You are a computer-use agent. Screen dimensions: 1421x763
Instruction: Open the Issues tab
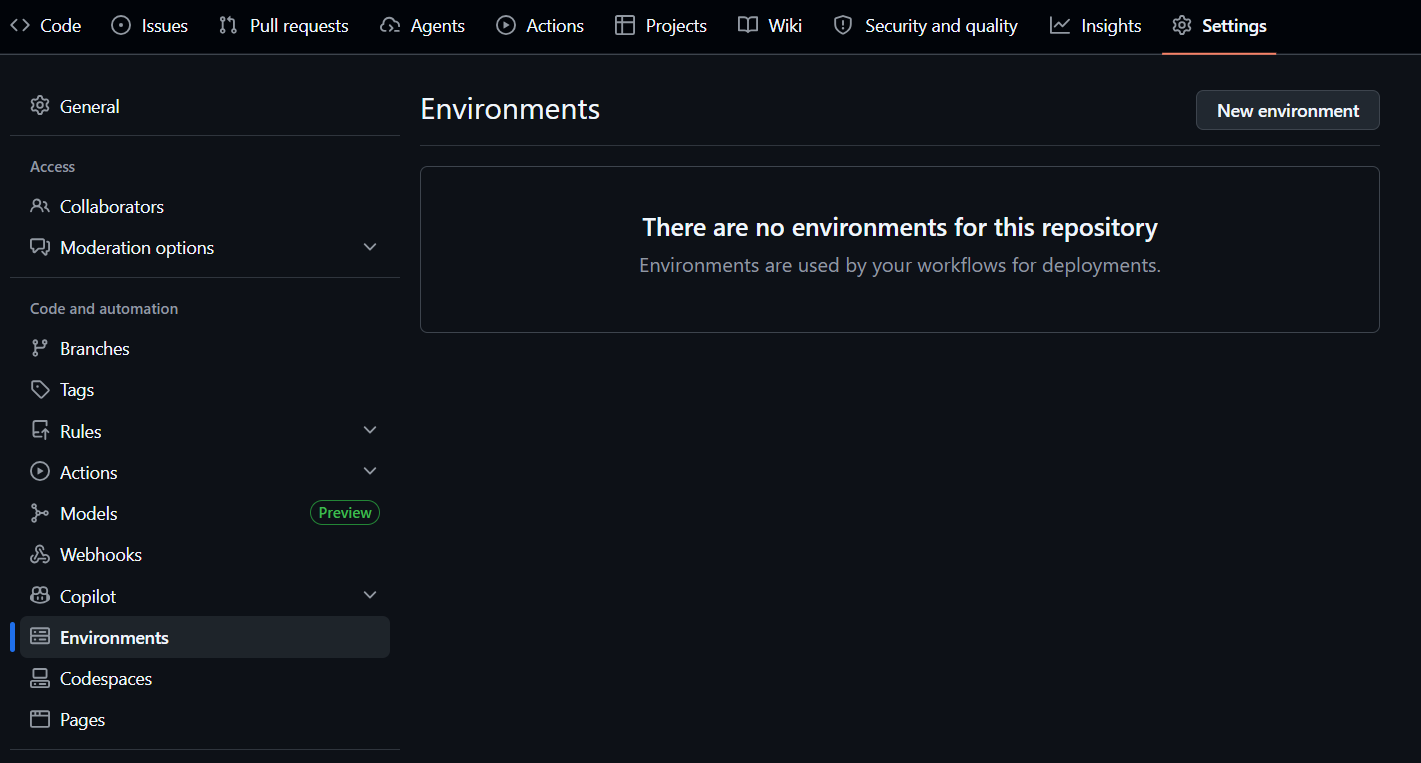tap(150, 26)
